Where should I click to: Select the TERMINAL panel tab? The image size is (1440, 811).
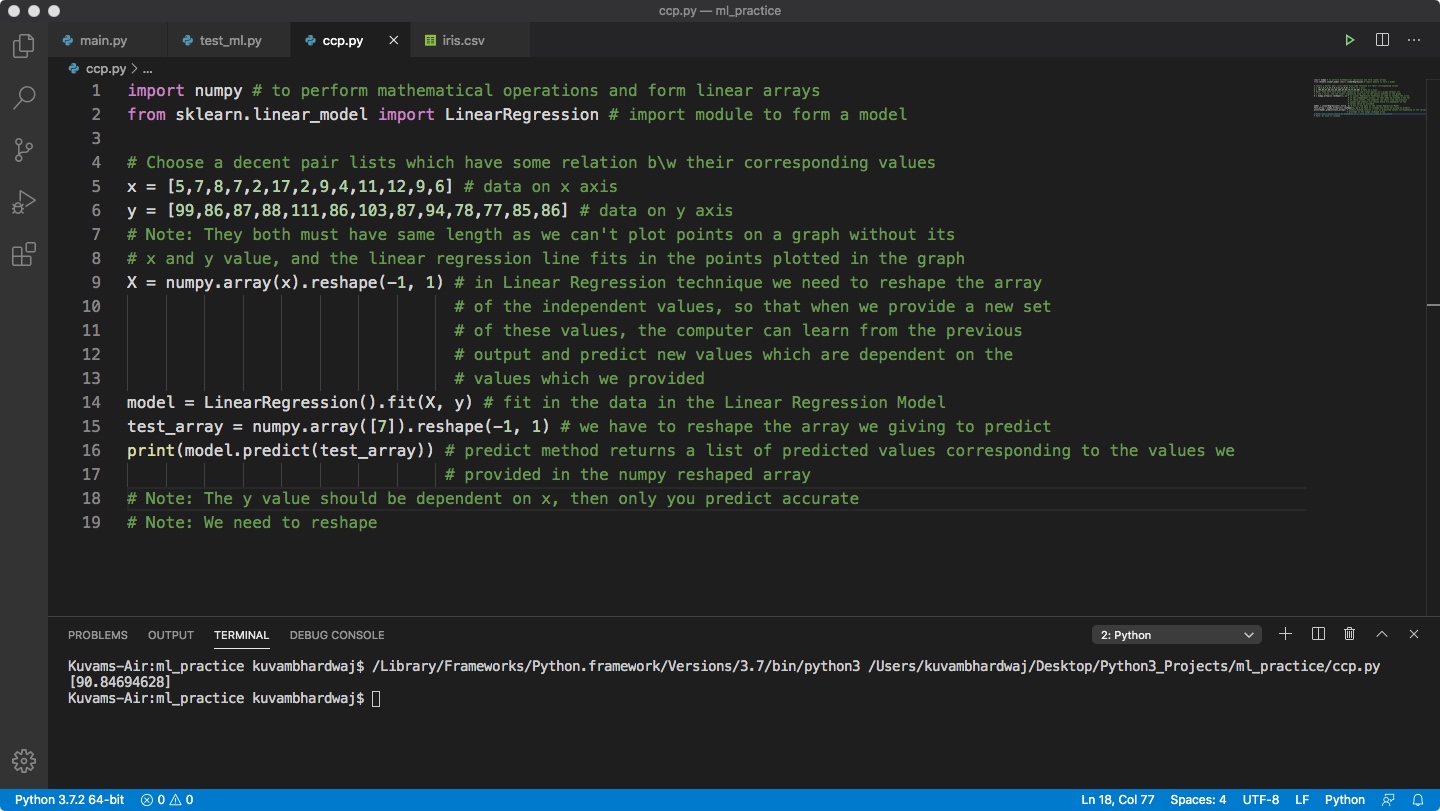[241, 635]
